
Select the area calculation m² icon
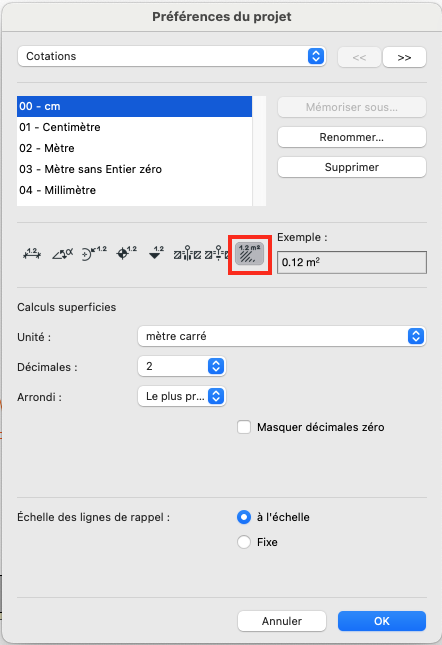click(x=250, y=254)
